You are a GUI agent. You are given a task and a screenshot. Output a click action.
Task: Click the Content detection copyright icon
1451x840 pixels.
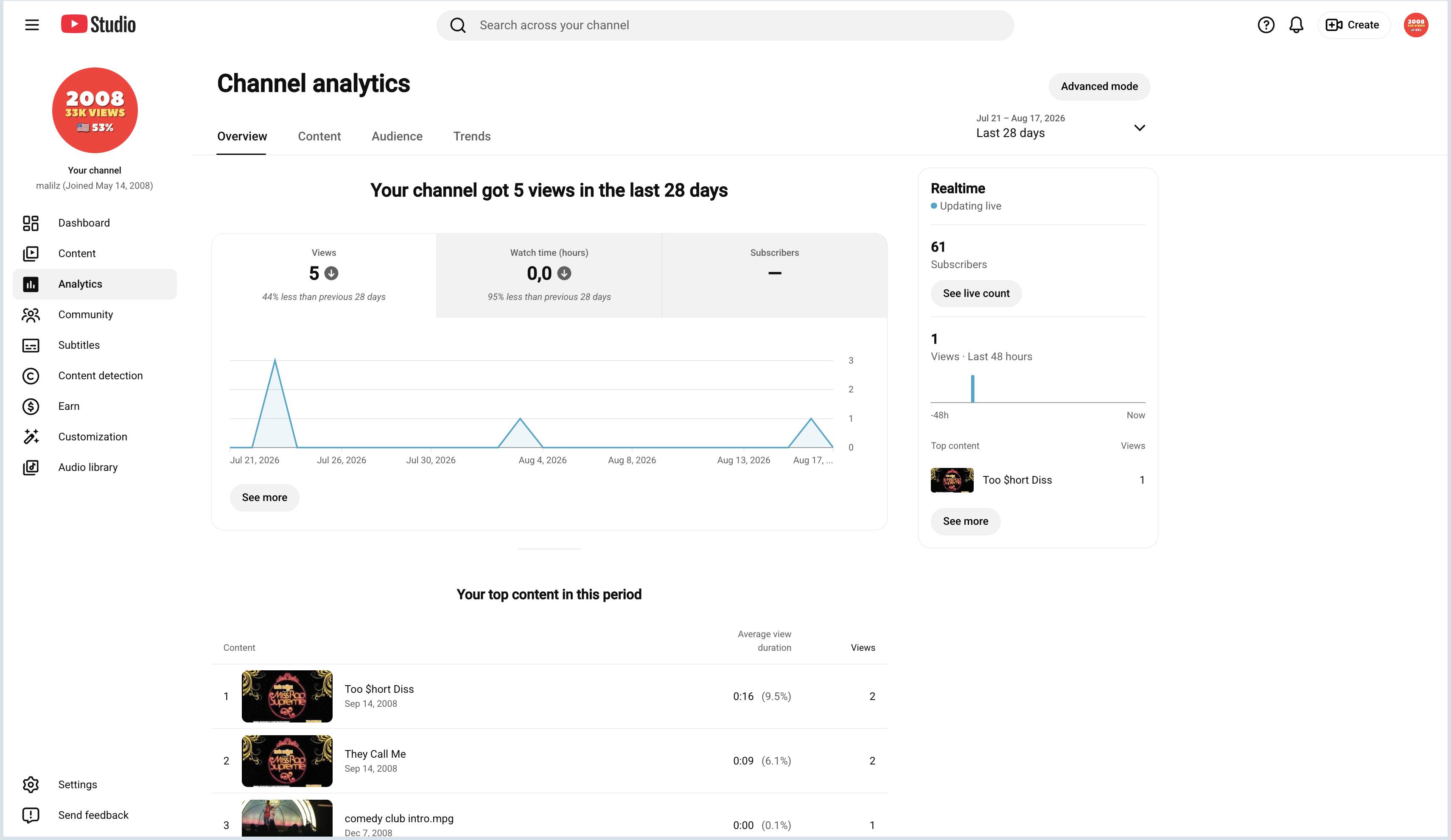tap(31, 376)
